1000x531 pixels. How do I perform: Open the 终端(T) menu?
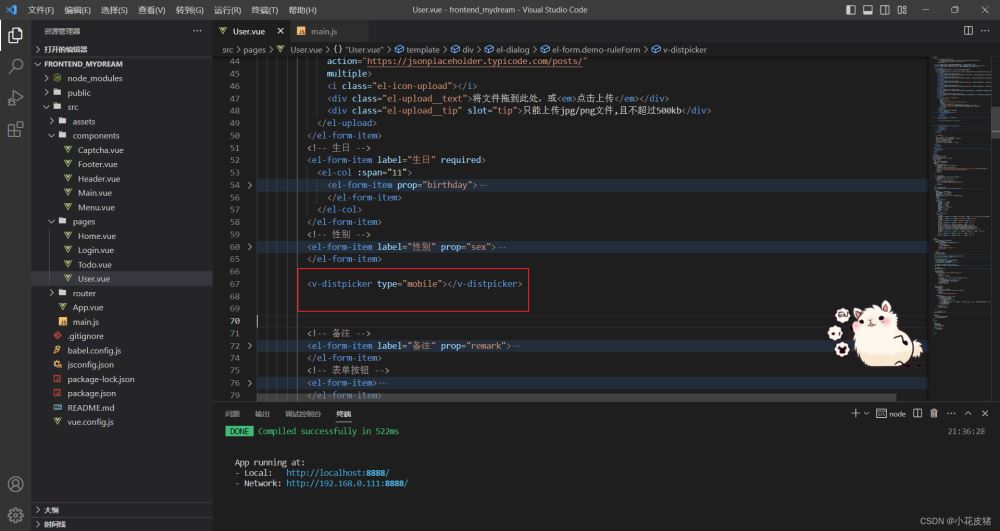pos(264,10)
